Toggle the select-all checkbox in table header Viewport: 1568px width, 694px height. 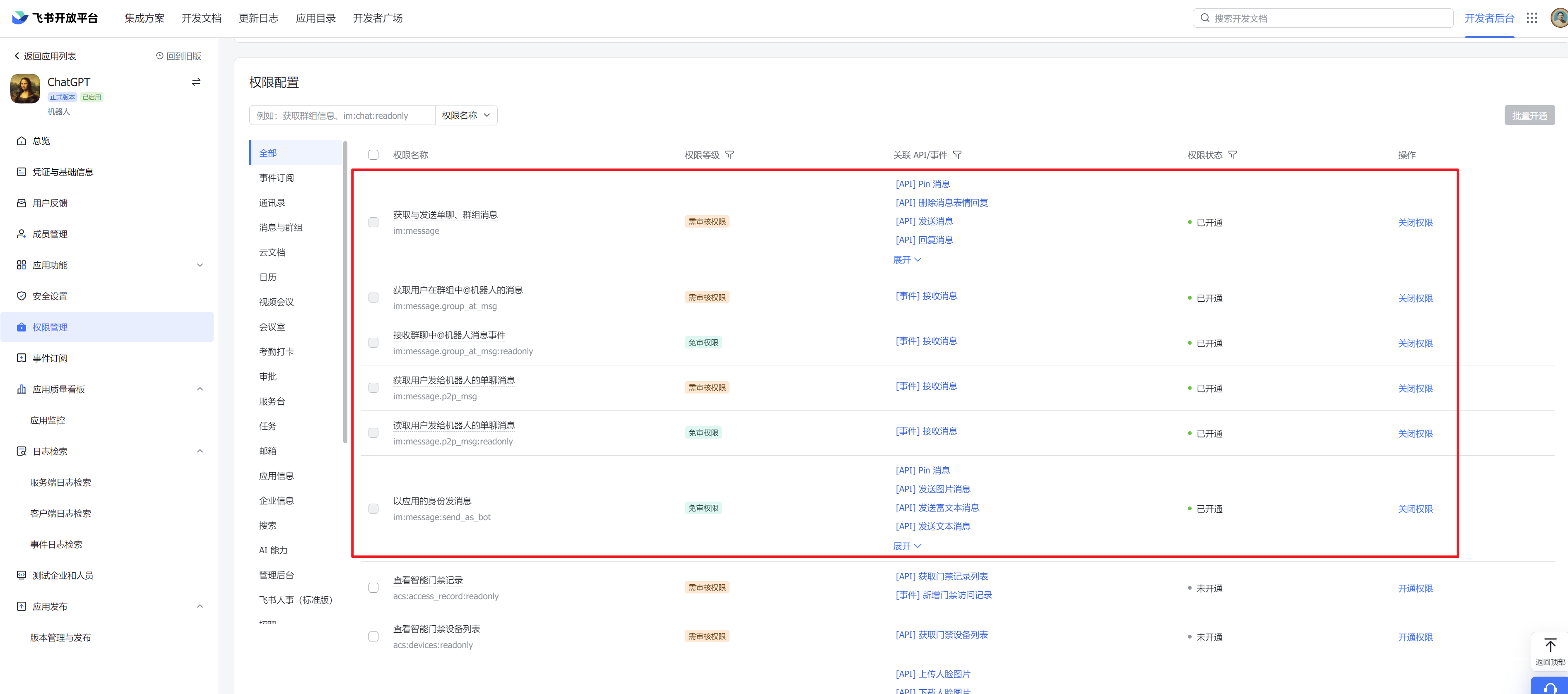374,155
